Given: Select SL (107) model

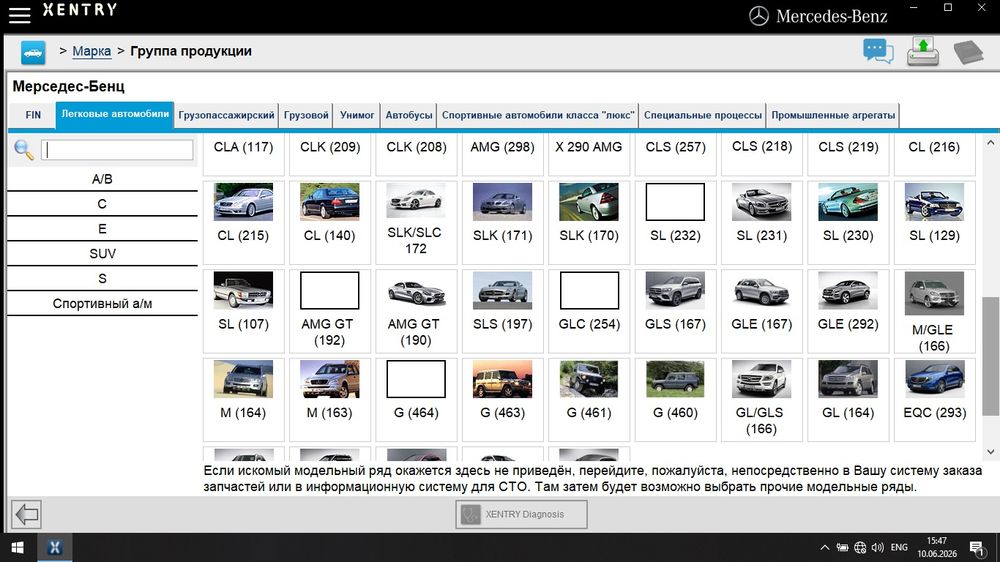Looking at the screenshot, I should click(x=244, y=311).
